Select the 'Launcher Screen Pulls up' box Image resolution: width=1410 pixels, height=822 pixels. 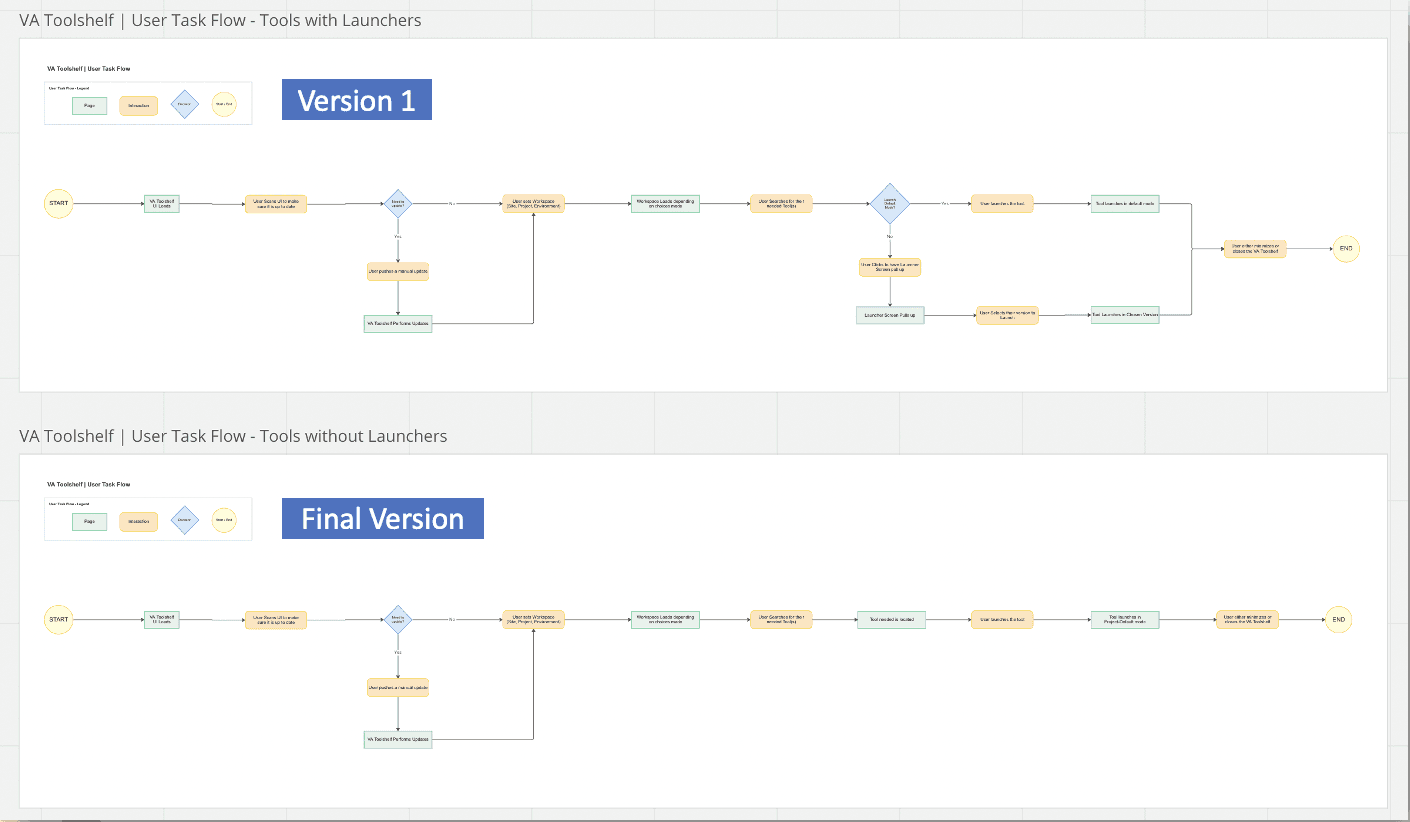pyautogui.click(x=890, y=315)
